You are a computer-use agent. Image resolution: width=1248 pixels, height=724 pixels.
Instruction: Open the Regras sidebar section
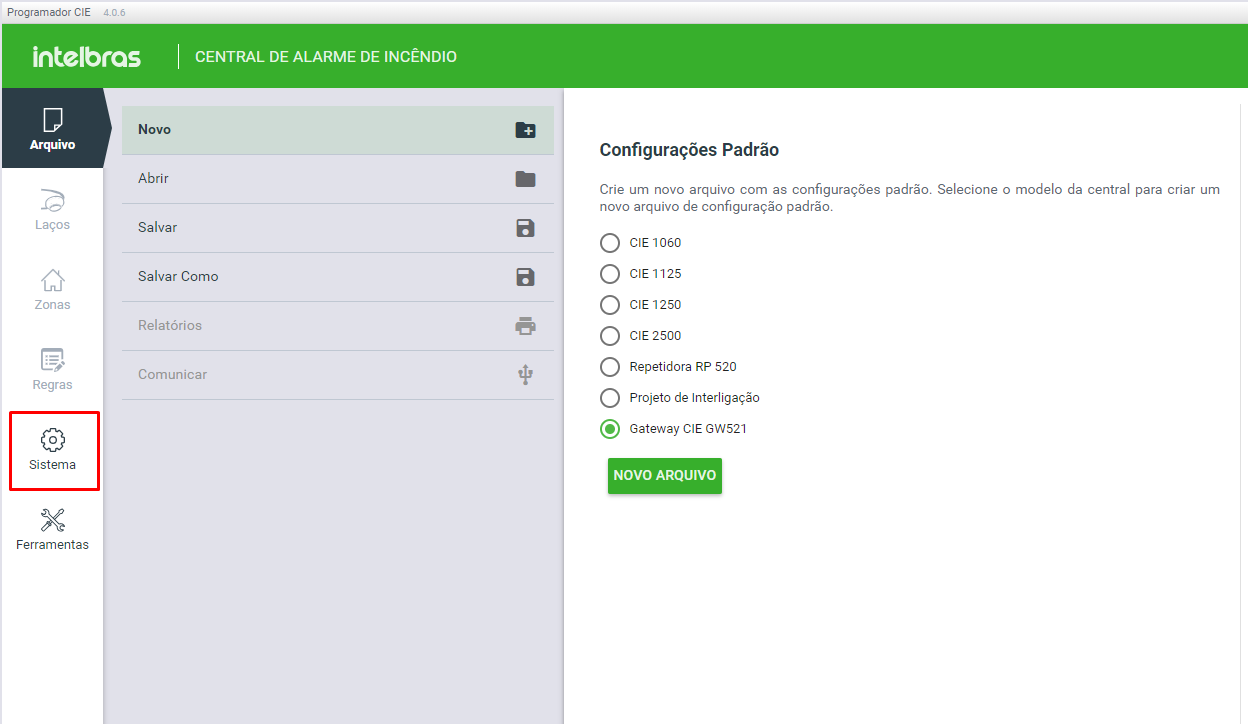(x=52, y=368)
